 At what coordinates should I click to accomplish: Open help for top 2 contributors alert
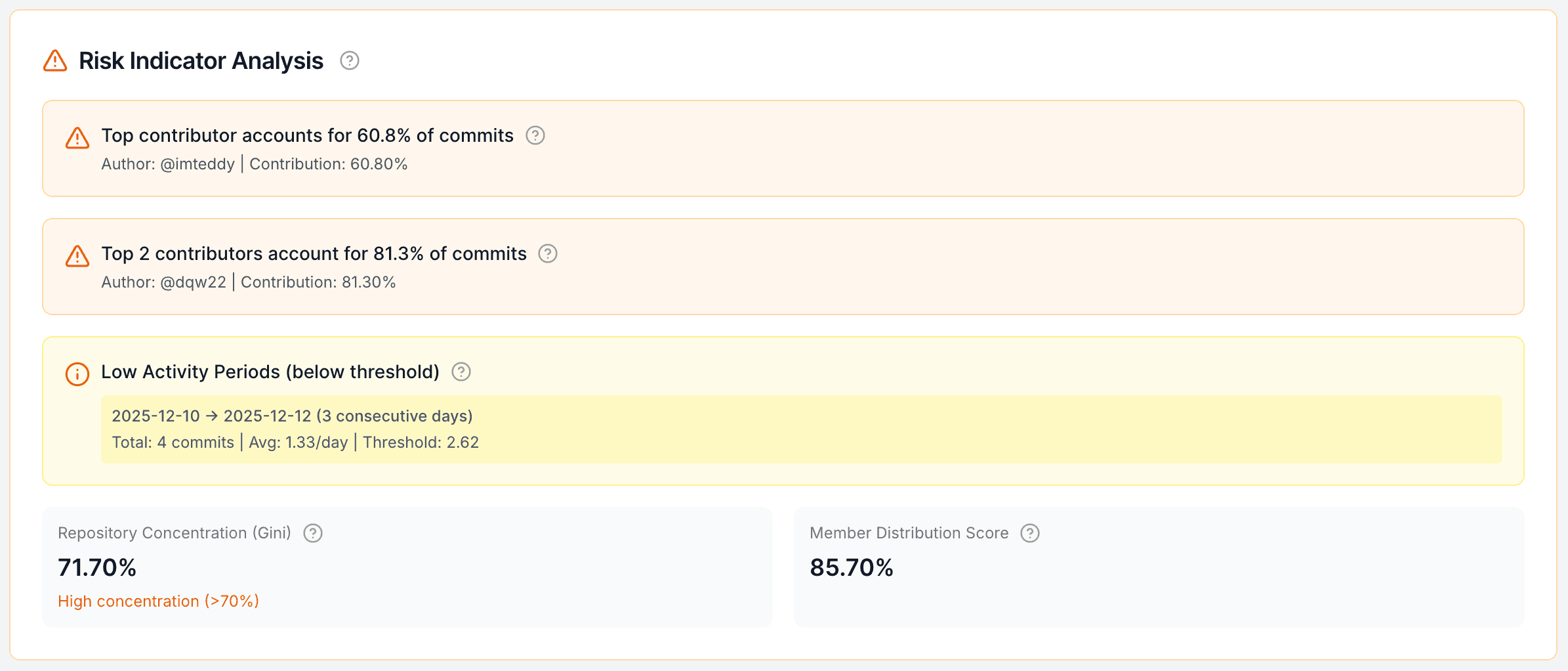[548, 253]
